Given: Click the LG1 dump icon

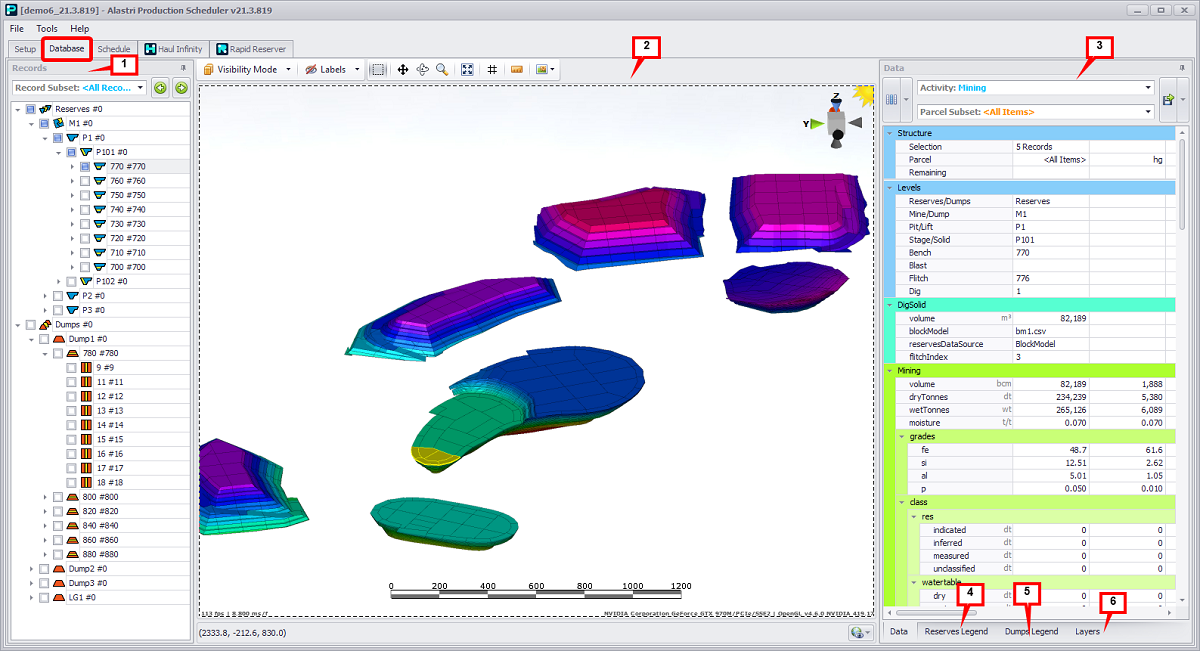Looking at the screenshot, I should [x=60, y=597].
